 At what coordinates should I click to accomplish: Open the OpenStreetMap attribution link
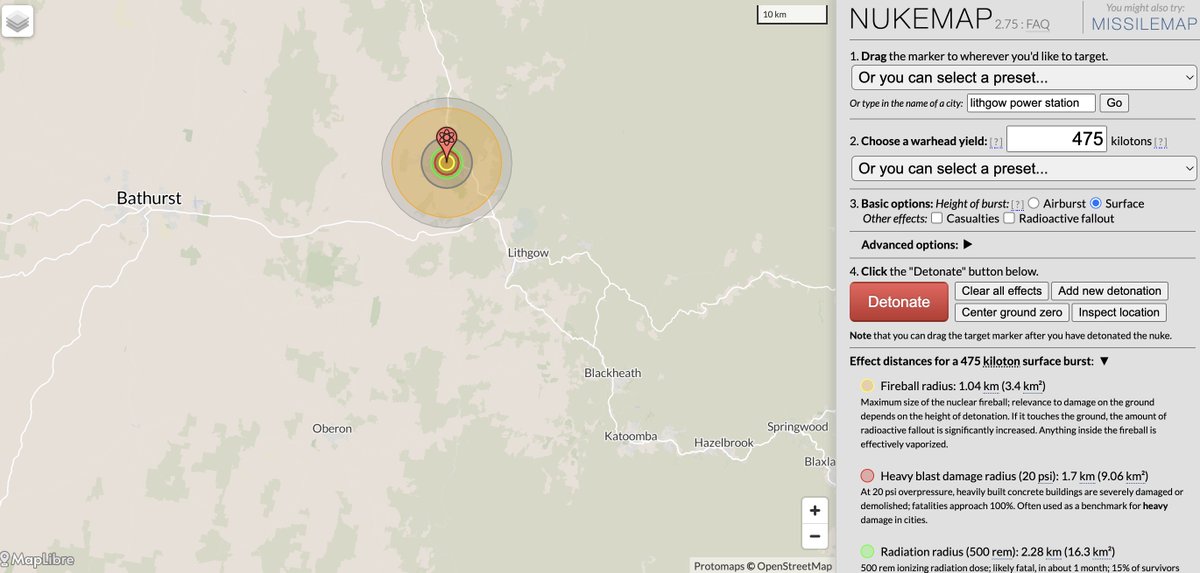tap(794, 566)
